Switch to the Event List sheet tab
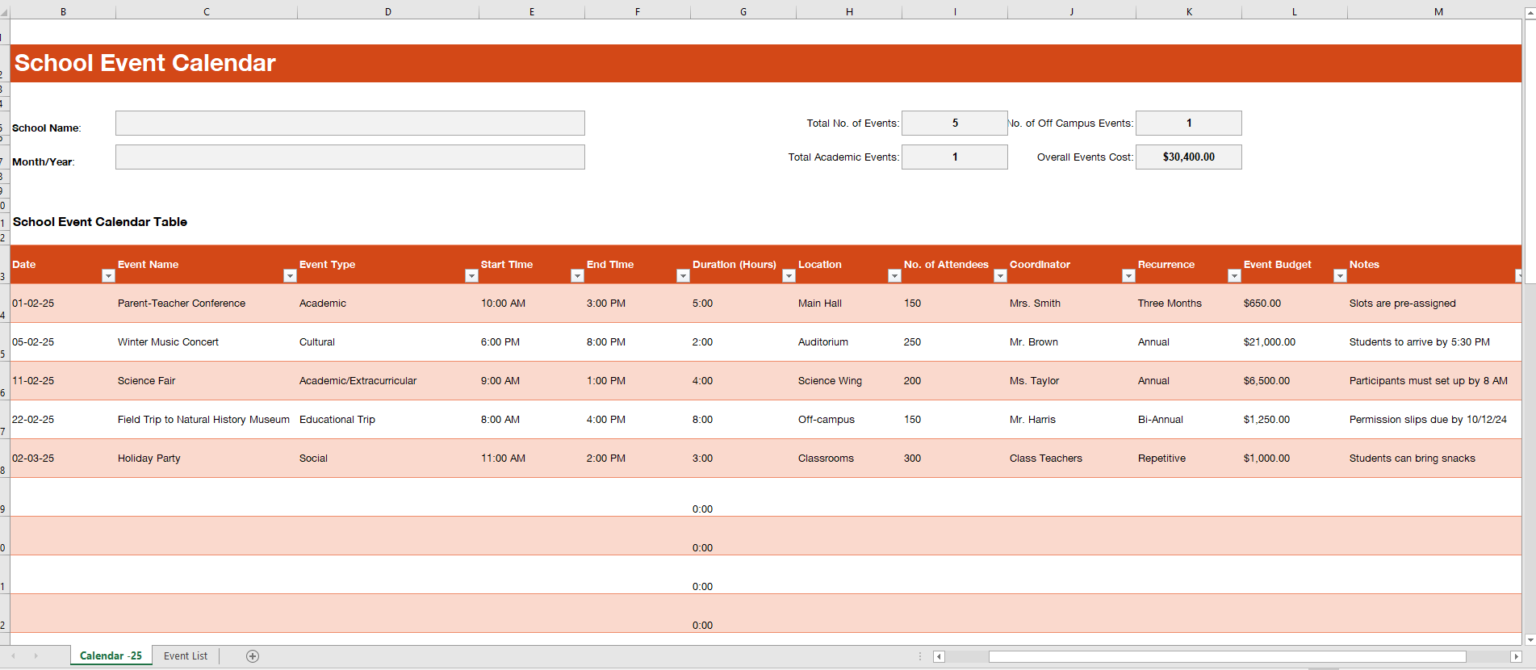Image resolution: width=1536 pixels, height=670 pixels. (185, 656)
